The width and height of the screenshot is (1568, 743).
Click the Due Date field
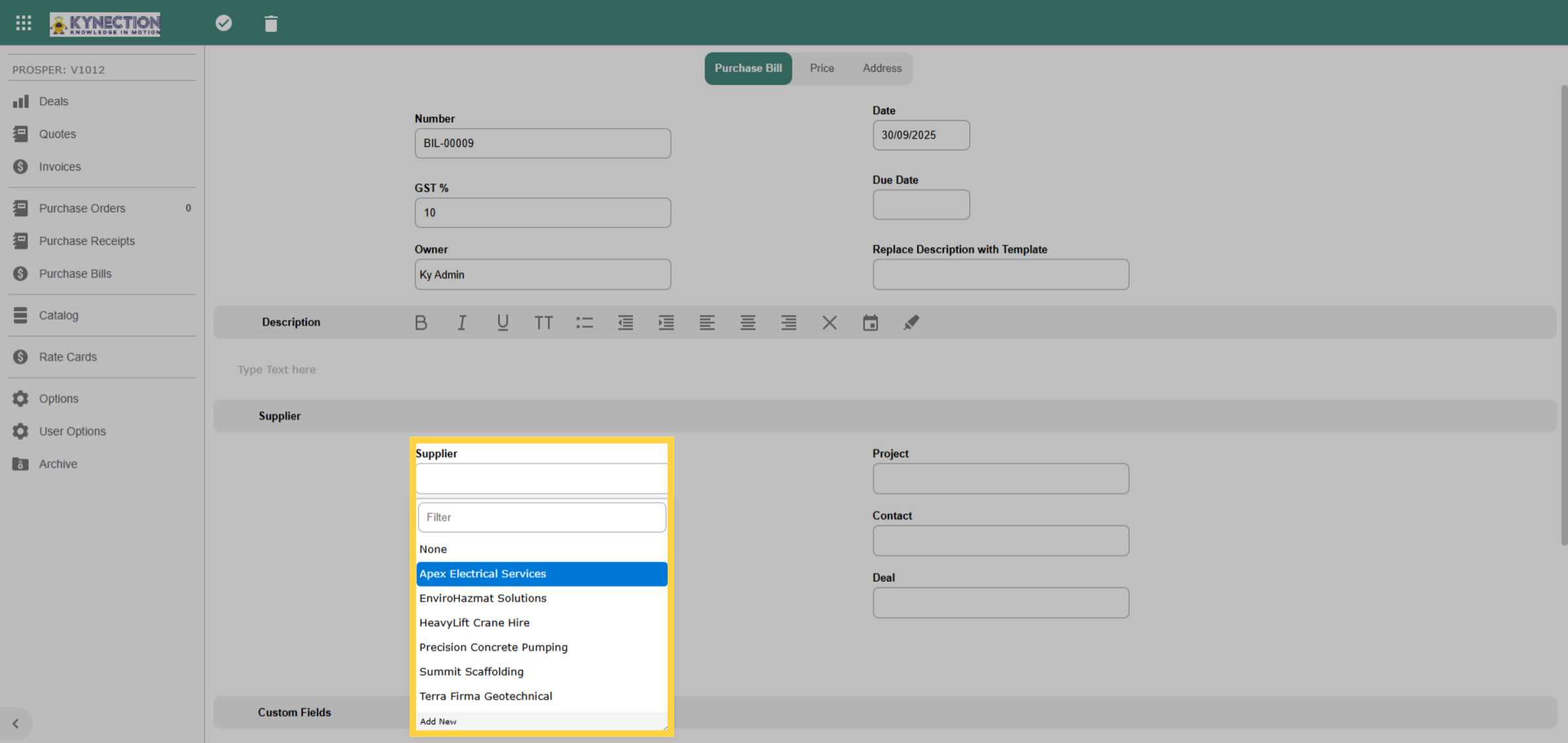pyautogui.click(x=921, y=205)
